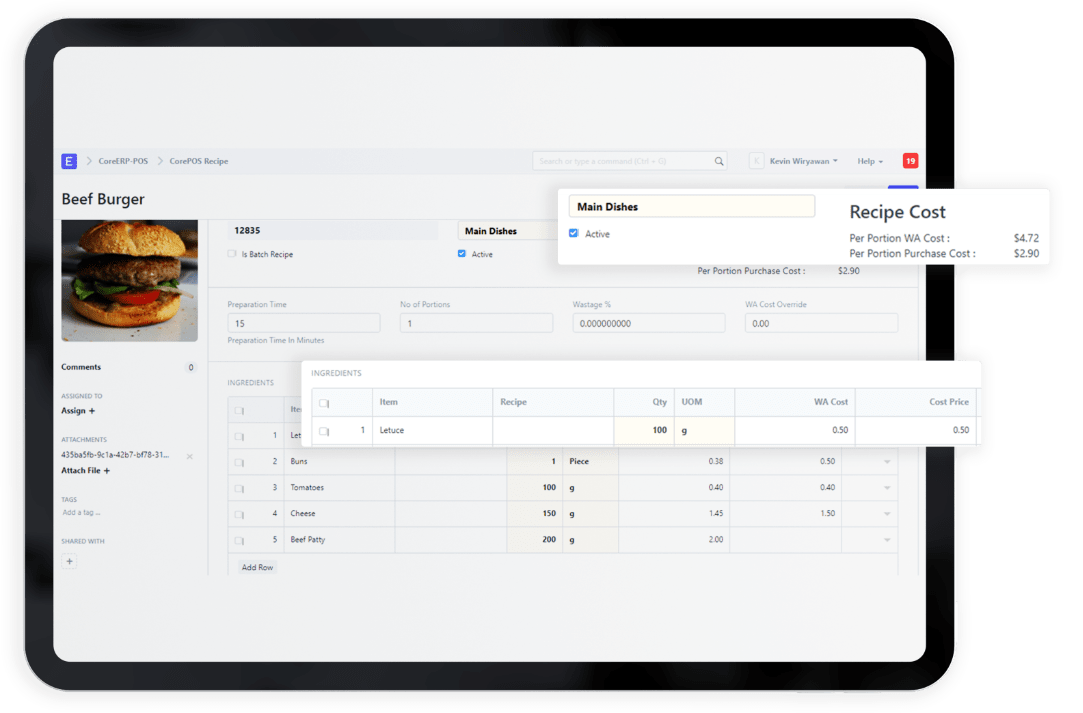Open the CoreERP-POS breadcrumb
This screenshot has height=713, width=1083.
(x=123, y=161)
